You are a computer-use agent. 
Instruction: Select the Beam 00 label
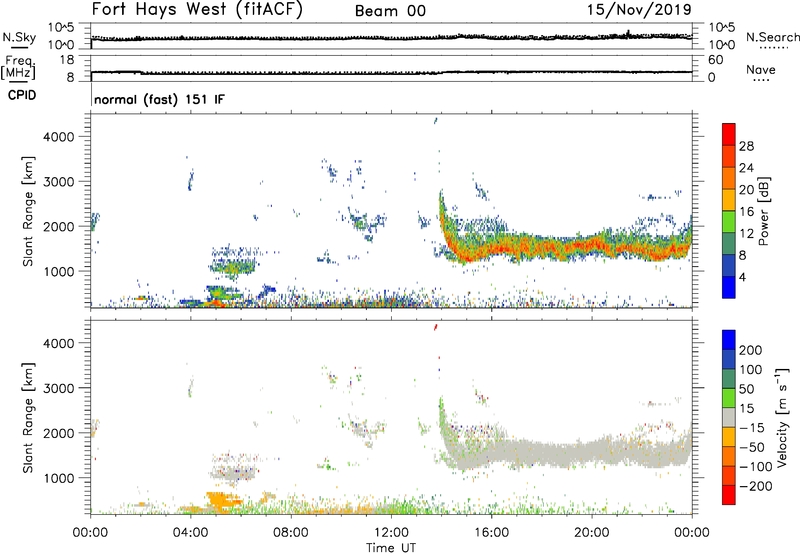390,11
